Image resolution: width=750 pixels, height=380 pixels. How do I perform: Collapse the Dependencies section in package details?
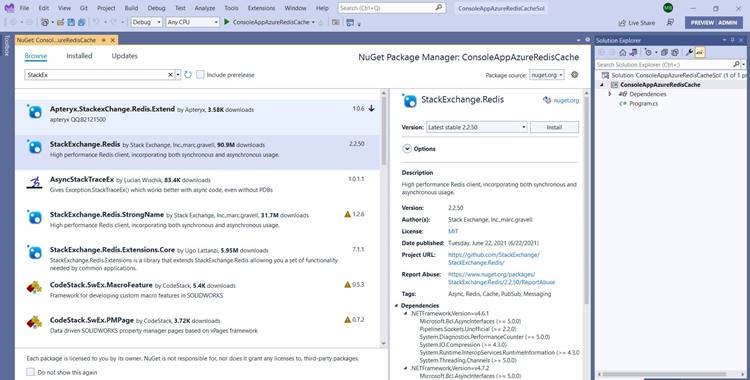[397, 305]
